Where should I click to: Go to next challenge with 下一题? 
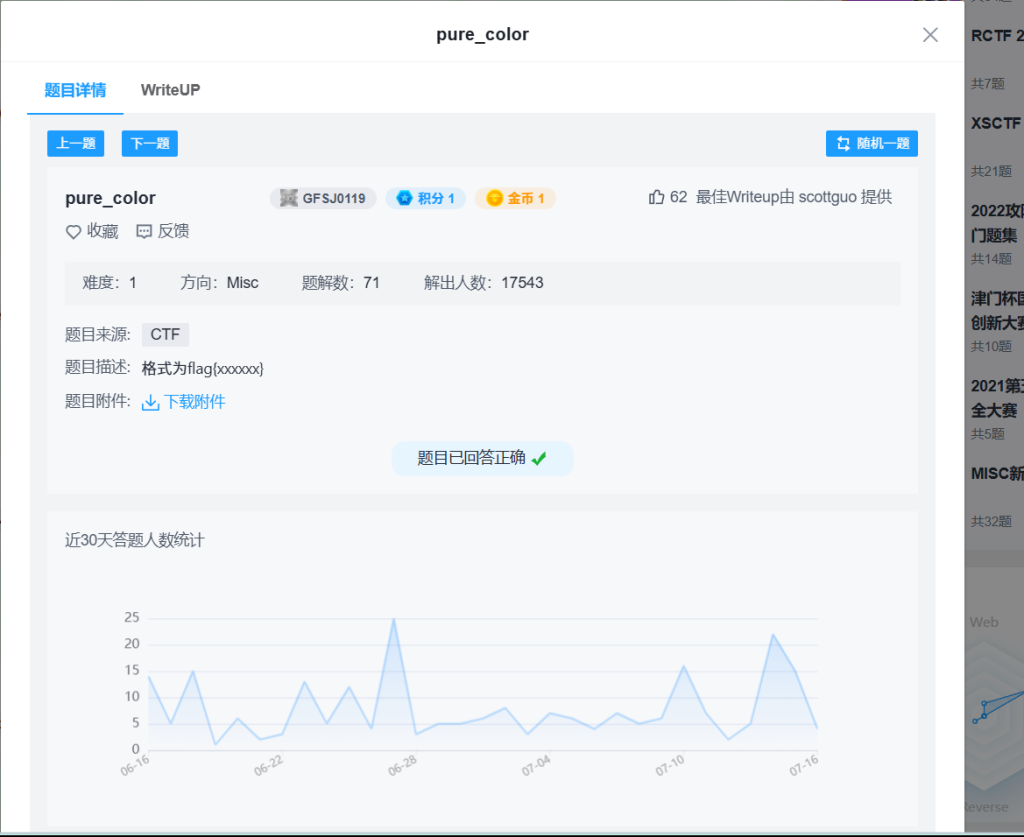click(150, 143)
